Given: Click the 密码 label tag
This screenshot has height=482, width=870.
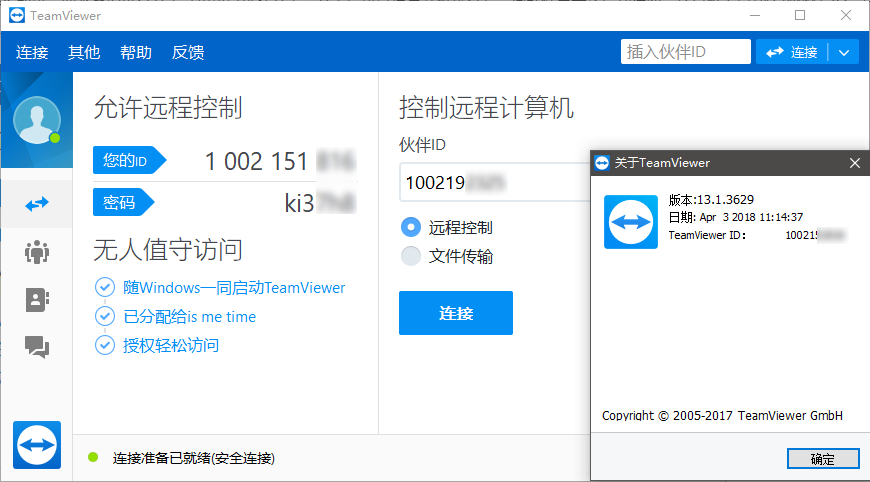Looking at the screenshot, I should click(123, 202).
